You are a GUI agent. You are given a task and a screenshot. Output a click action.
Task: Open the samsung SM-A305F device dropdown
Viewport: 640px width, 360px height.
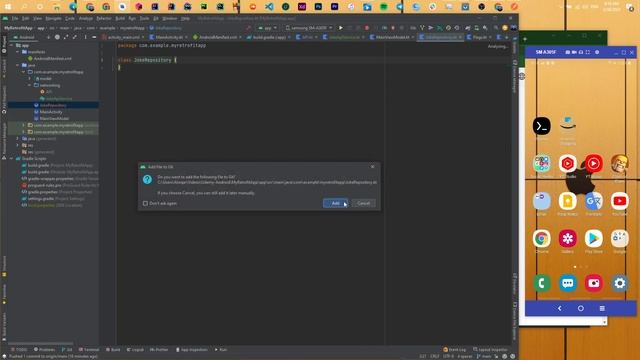coord(309,28)
